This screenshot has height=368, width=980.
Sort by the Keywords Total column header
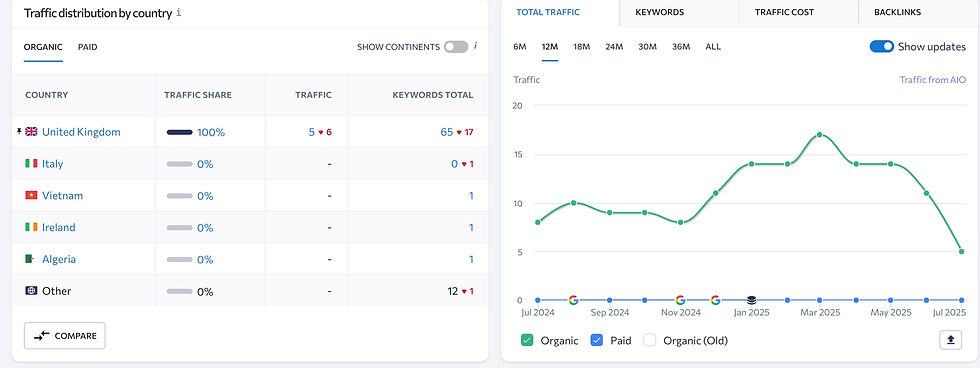click(x=432, y=95)
